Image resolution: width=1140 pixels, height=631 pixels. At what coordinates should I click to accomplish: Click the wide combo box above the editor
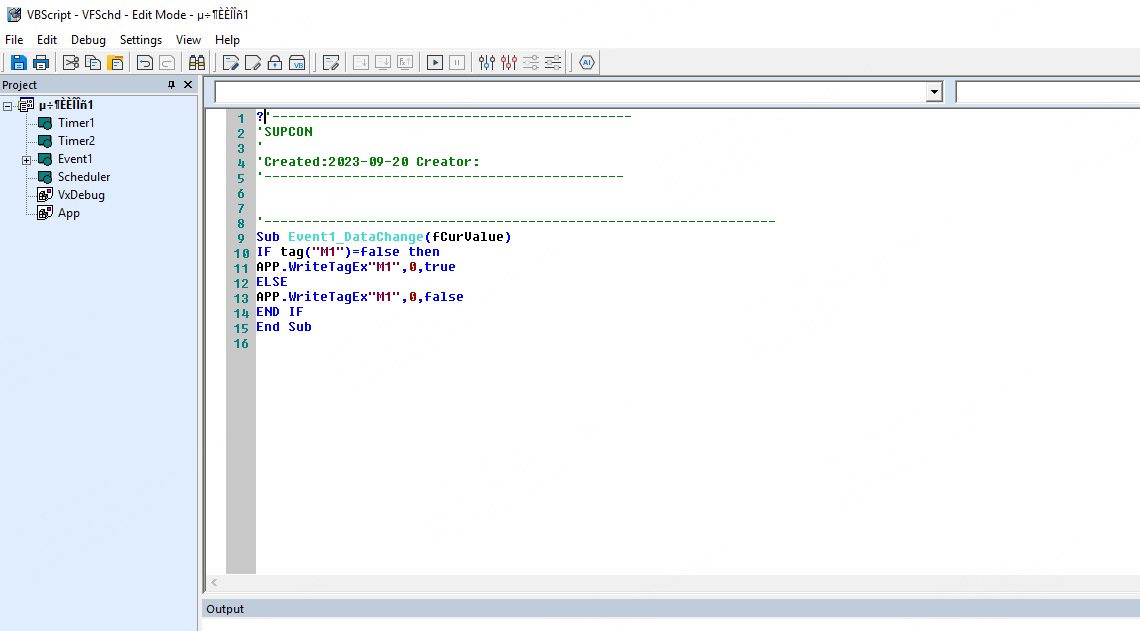coord(579,92)
